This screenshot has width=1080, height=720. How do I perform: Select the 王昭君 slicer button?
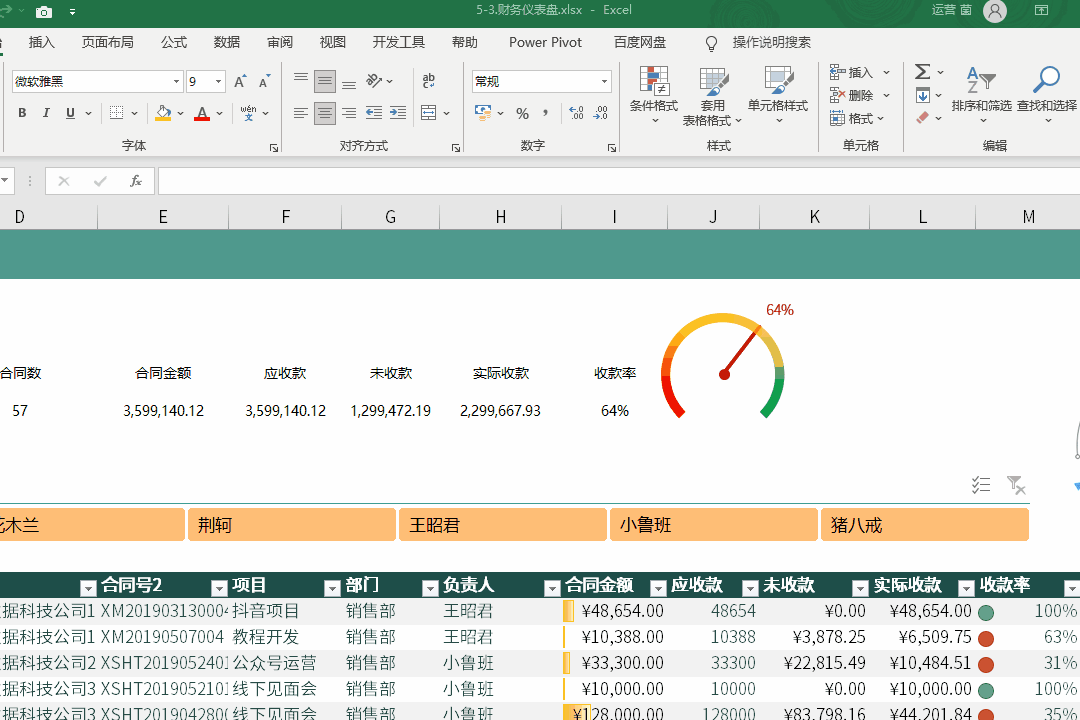[502, 525]
